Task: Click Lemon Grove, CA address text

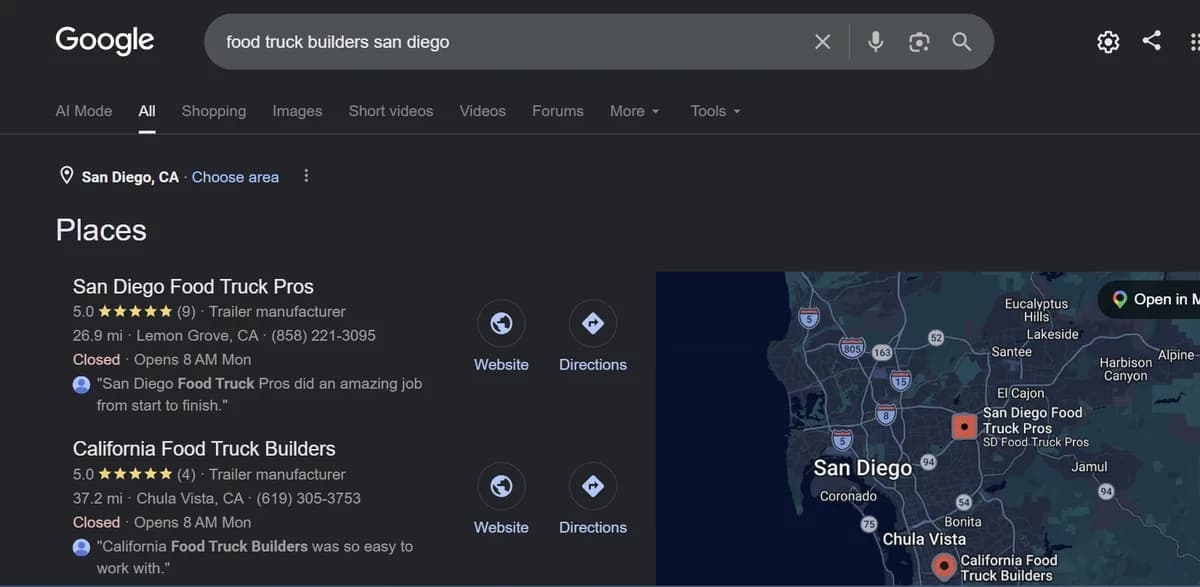Action: coord(197,336)
